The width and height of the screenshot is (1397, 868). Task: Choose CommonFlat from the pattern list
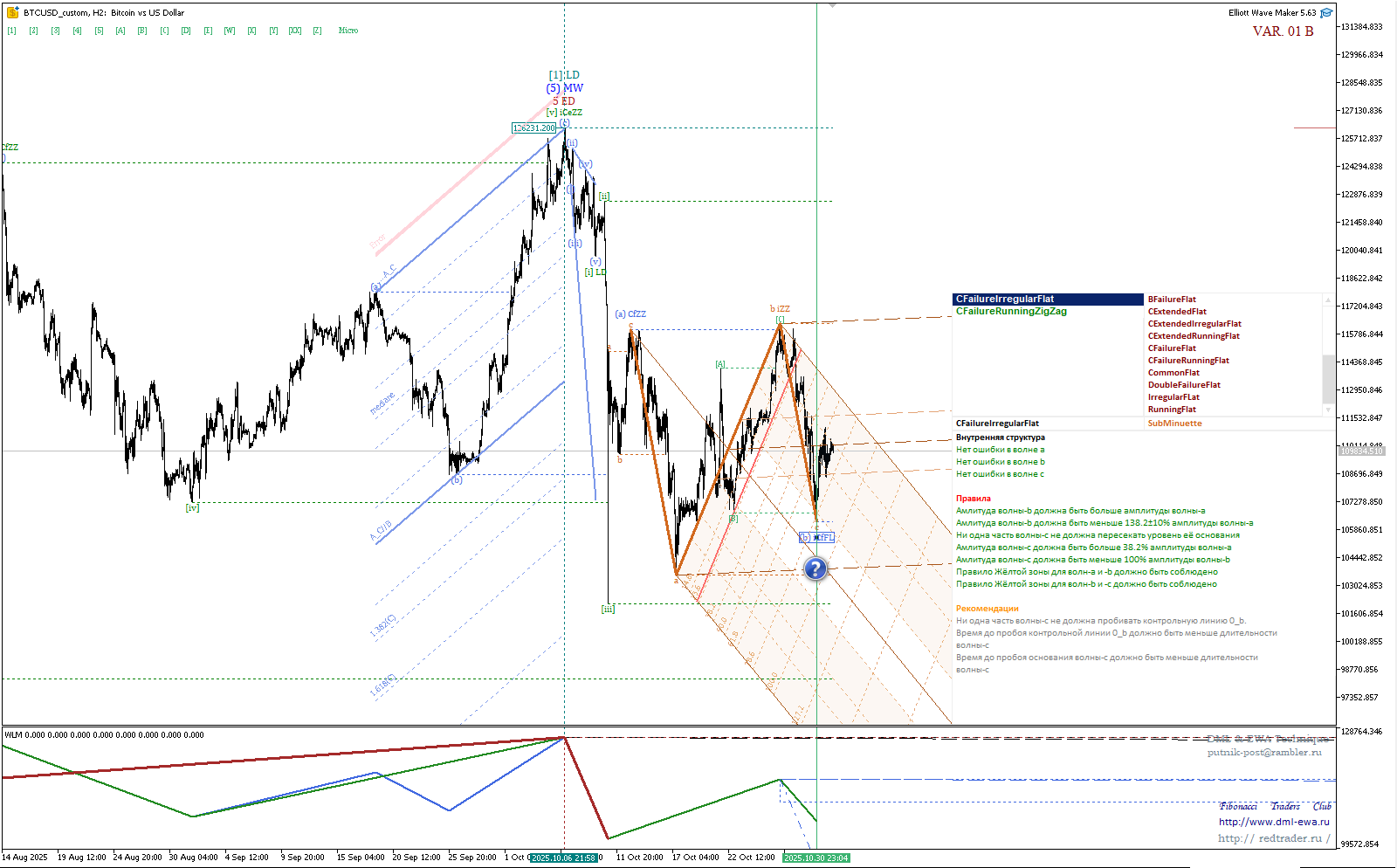(1173, 373)
